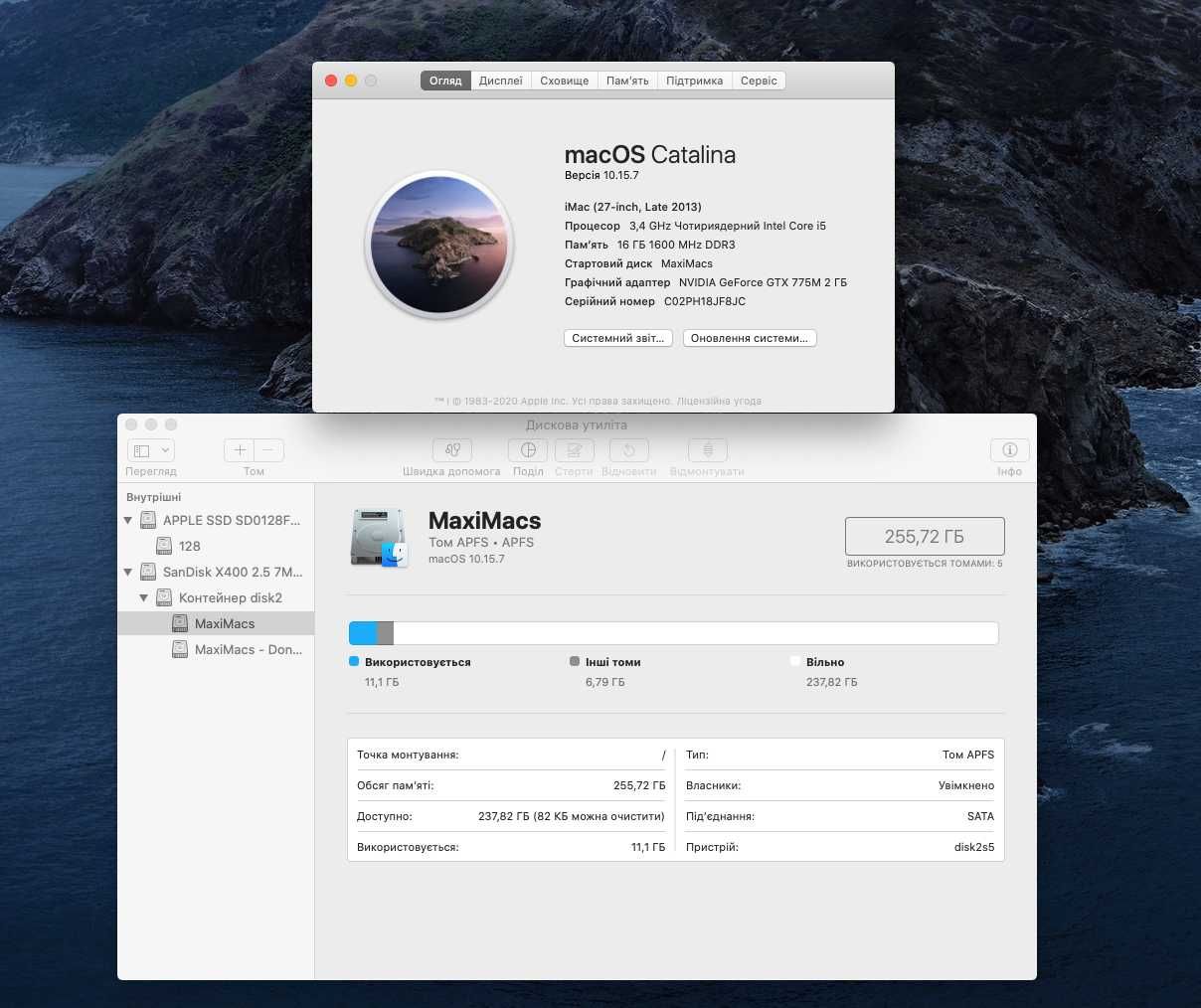
Task: Open the Ліцензійна угода link
Action: coord(719,402)
